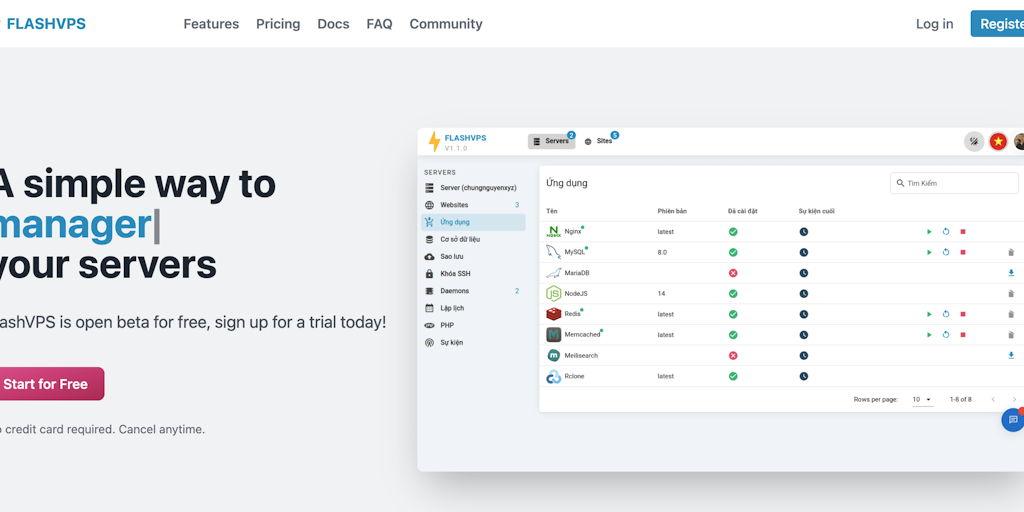Start the Nginx service play icon
Screen dimensions: 1024x512
pyautogui.click(x=929, y=232)
